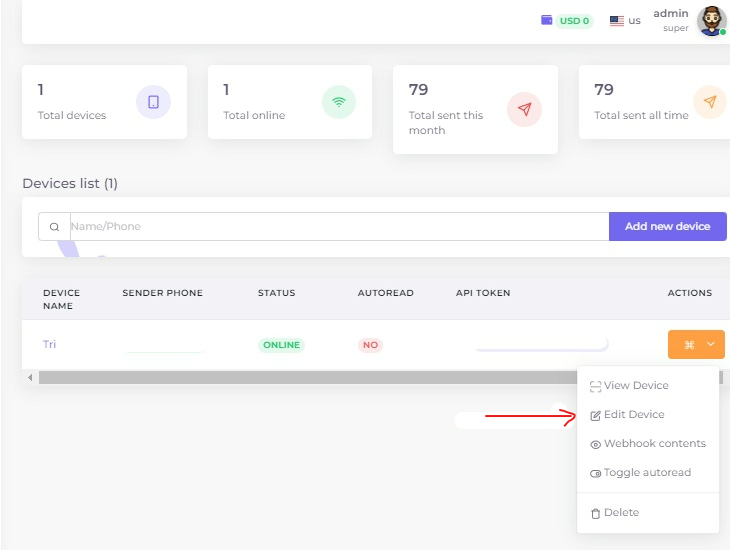Select View Device from actions menu
730x550 pixels.
click(636, 385)
